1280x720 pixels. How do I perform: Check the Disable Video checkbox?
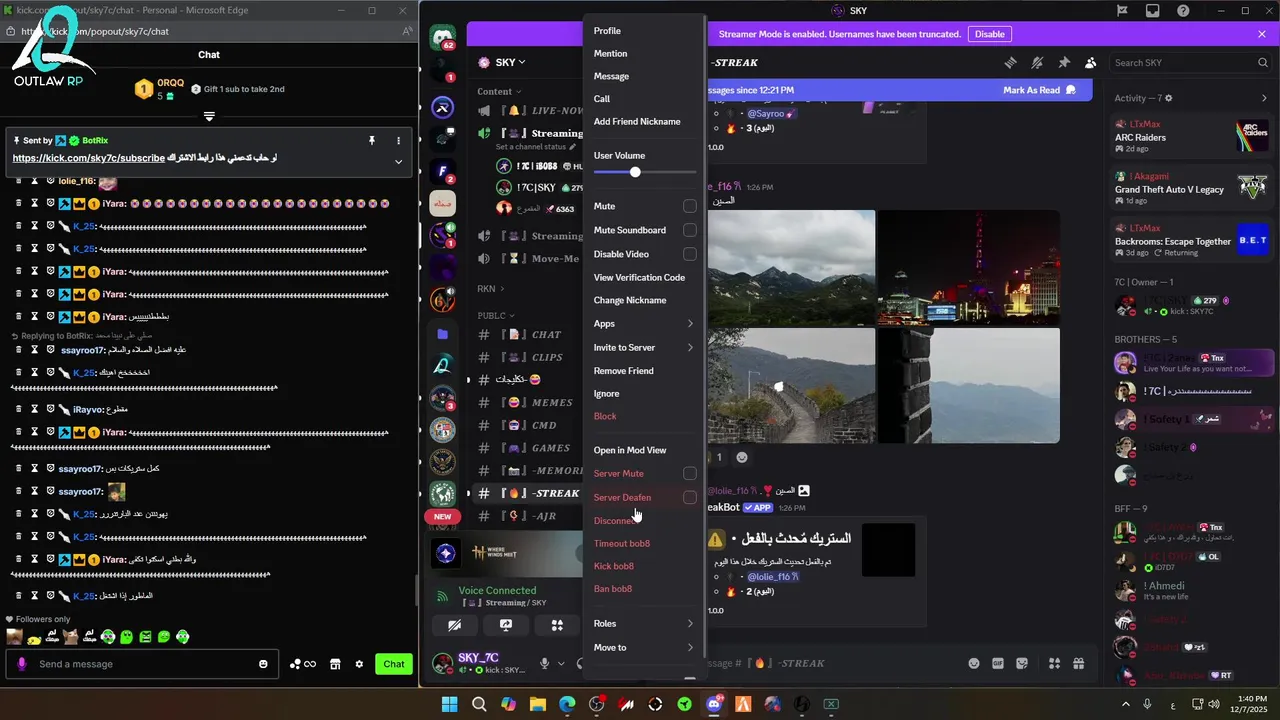tap(689, 254)
